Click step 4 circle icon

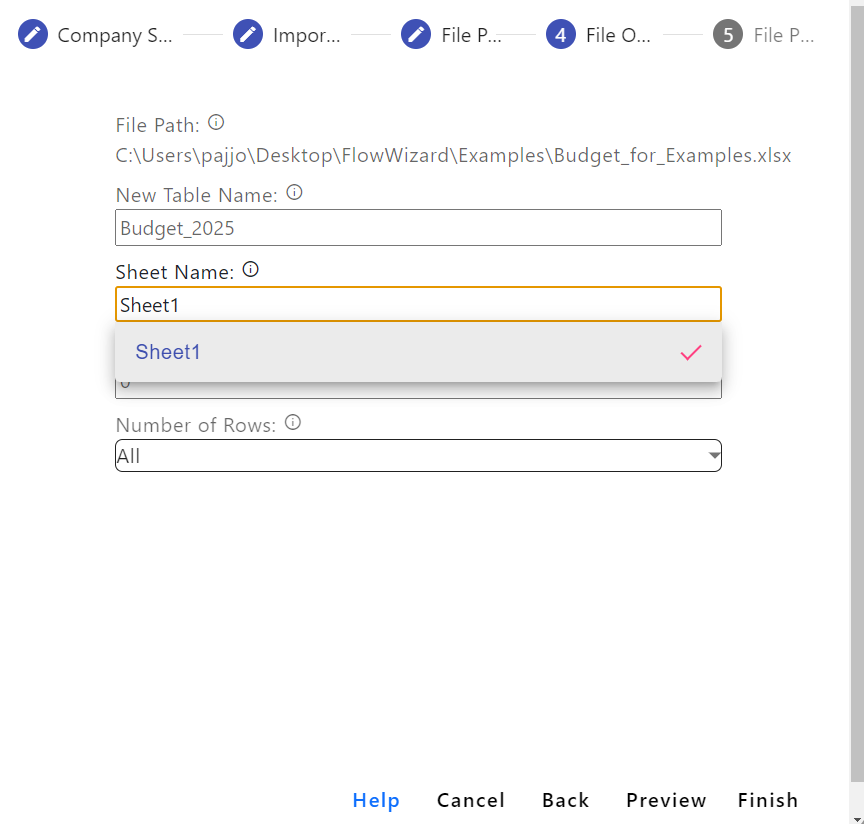[561, 35]
